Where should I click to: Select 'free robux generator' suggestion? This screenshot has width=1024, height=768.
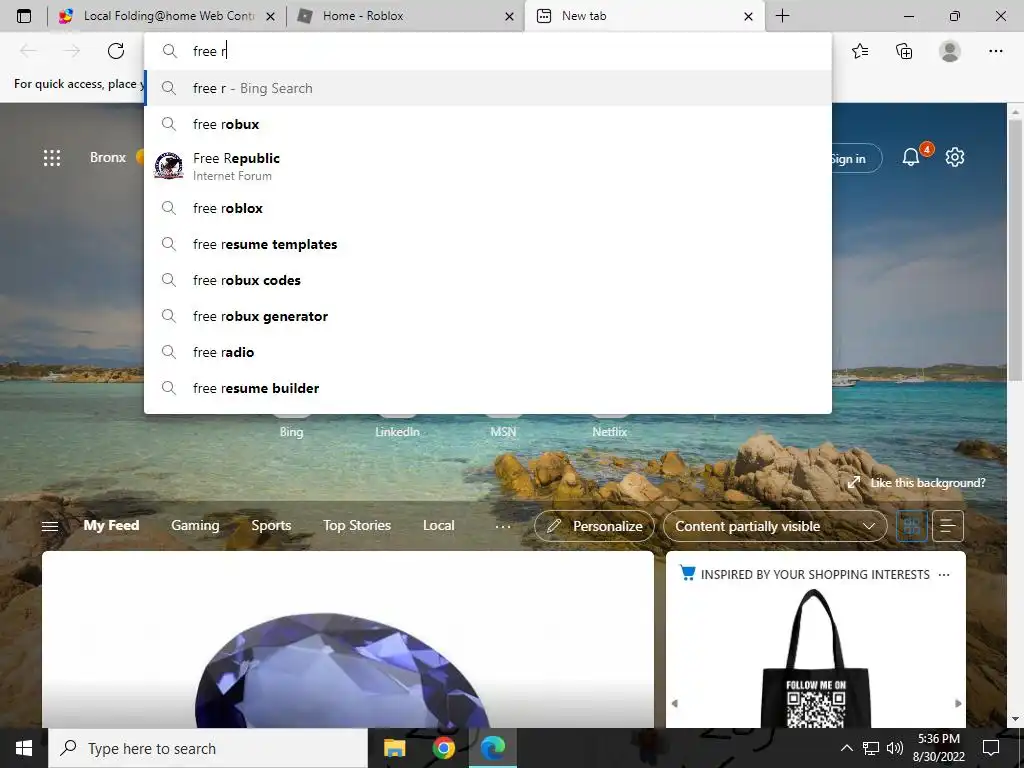point(488,316)
